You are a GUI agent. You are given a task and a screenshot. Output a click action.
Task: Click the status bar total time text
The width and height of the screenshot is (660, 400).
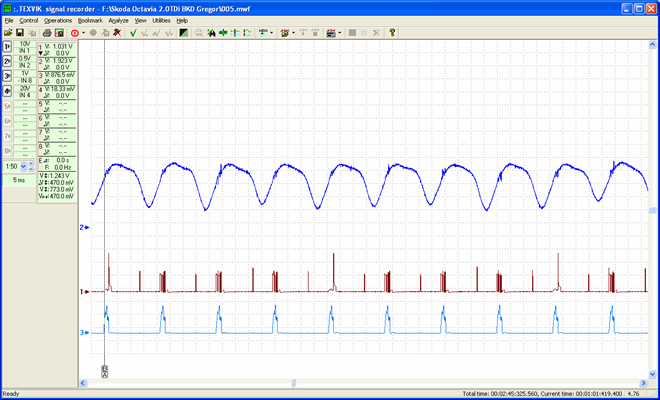[x=501, y=394]
